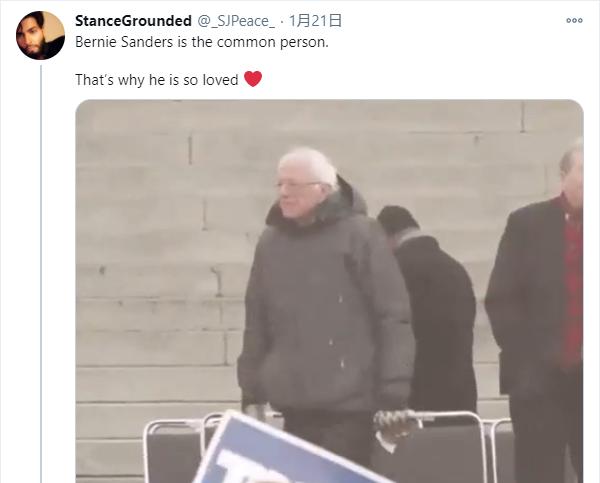This screenshot has width=600, height=483.
Task: Play the embedded video thumbnail
Action: [329, 291]
